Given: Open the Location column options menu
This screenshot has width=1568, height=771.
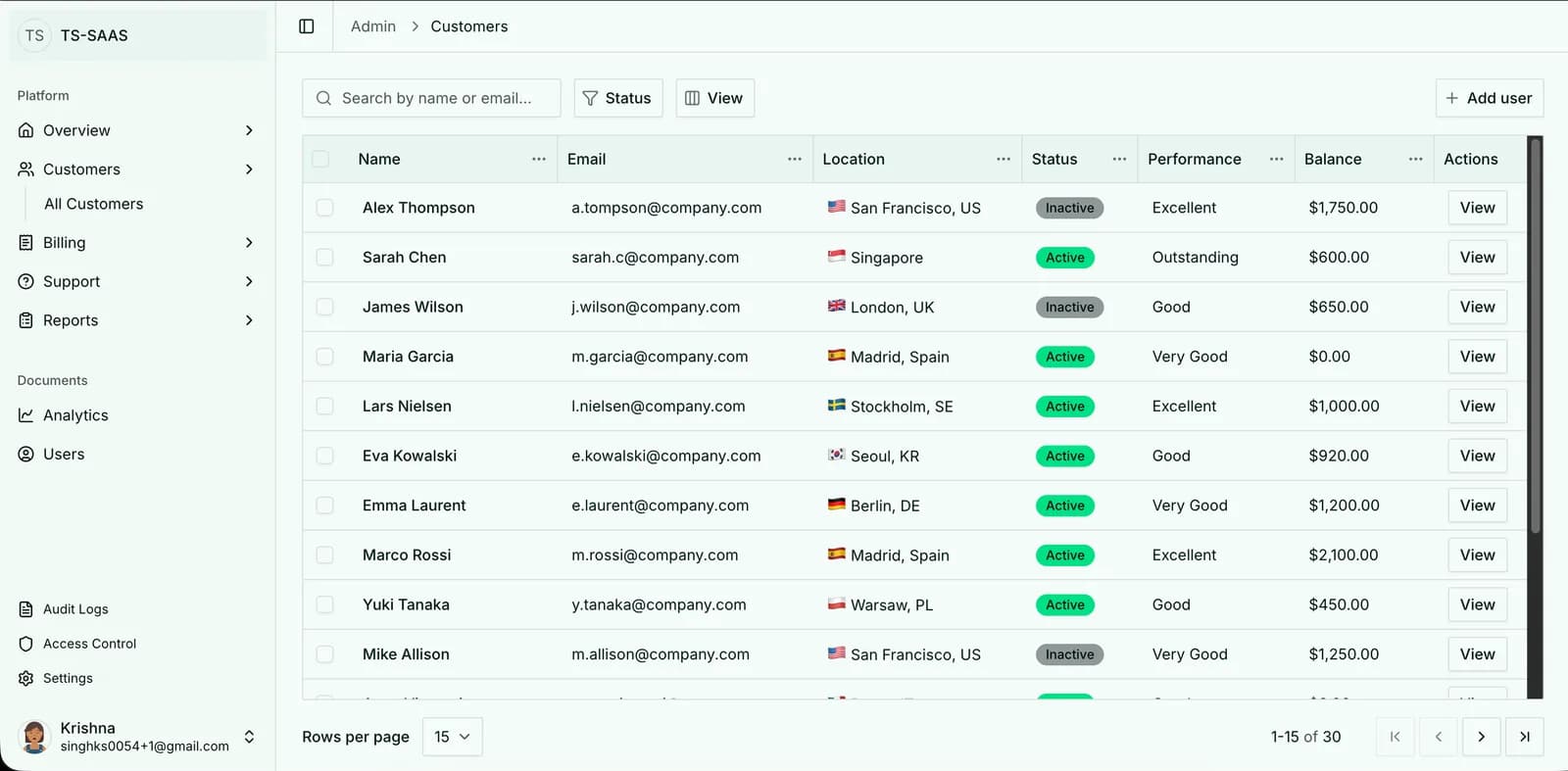Looking at the screenshot, I should pos(1004,159).
